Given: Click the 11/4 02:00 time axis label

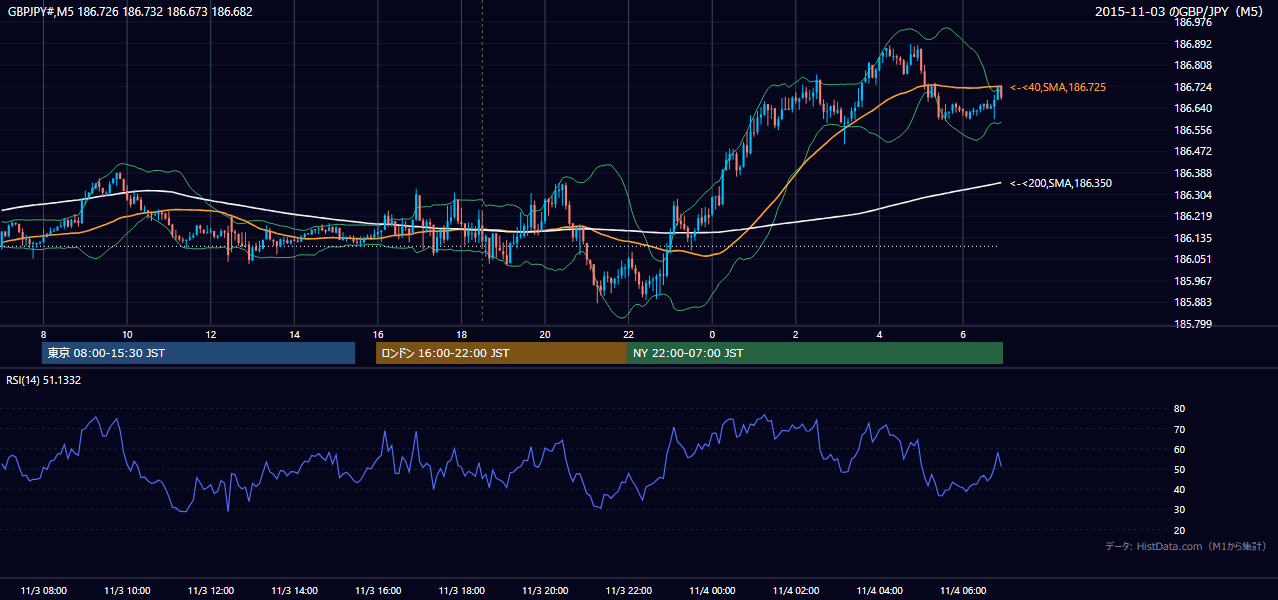Looking at the screenshot, I should click(x=795, y=591).
